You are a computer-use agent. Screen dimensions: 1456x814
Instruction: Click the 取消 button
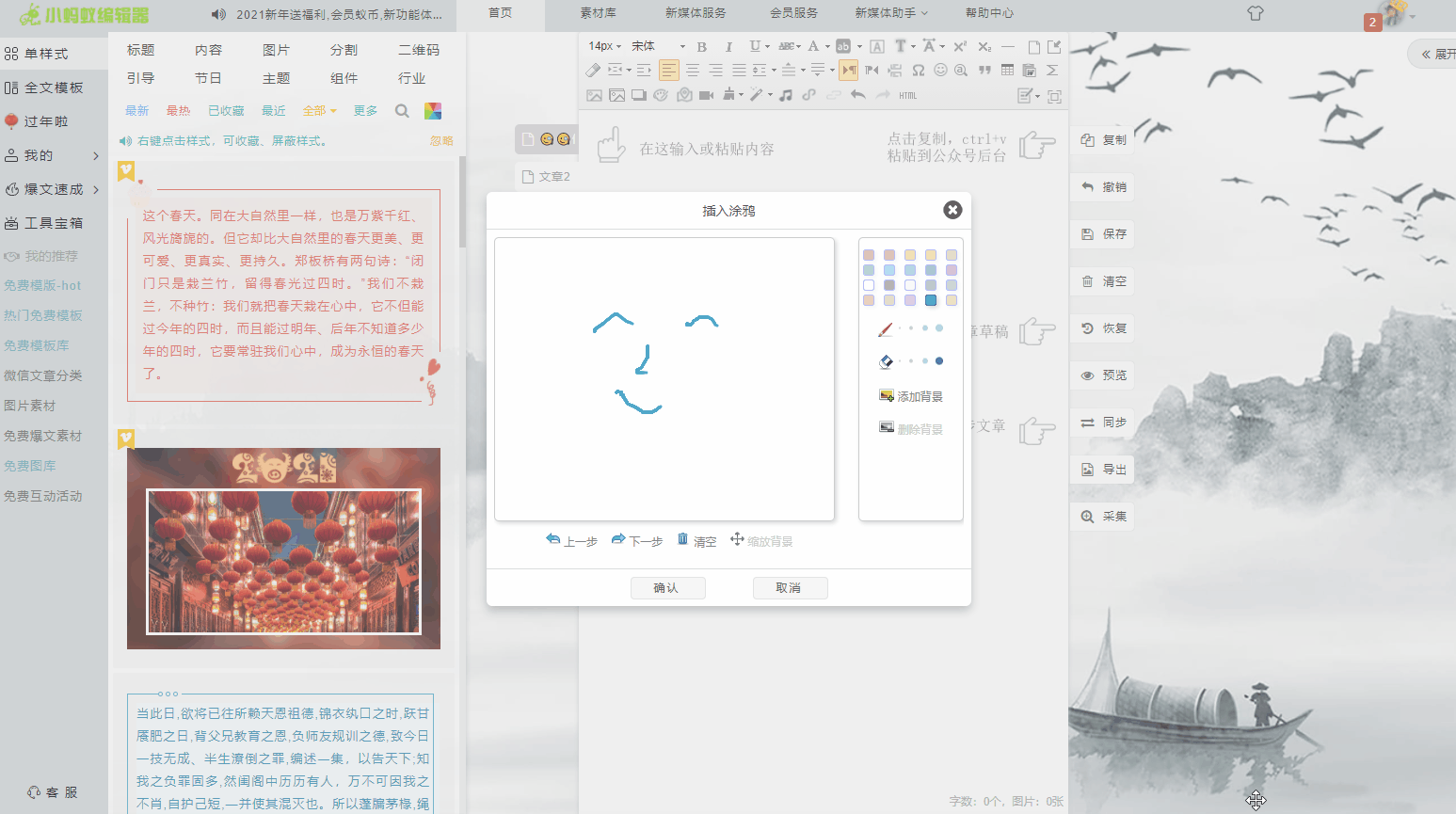tap(790, 588)
